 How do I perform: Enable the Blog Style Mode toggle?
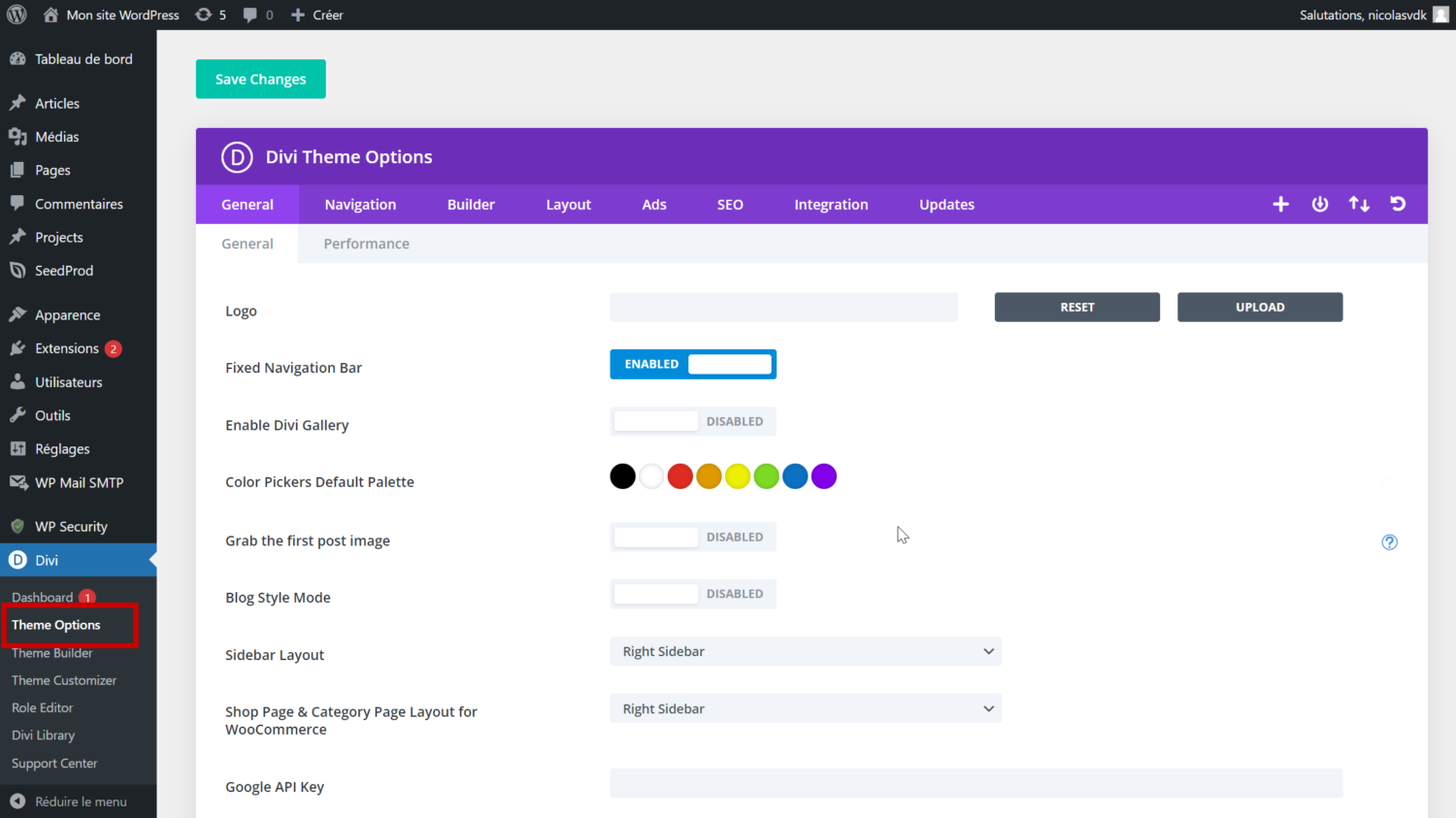pos(693,594)
